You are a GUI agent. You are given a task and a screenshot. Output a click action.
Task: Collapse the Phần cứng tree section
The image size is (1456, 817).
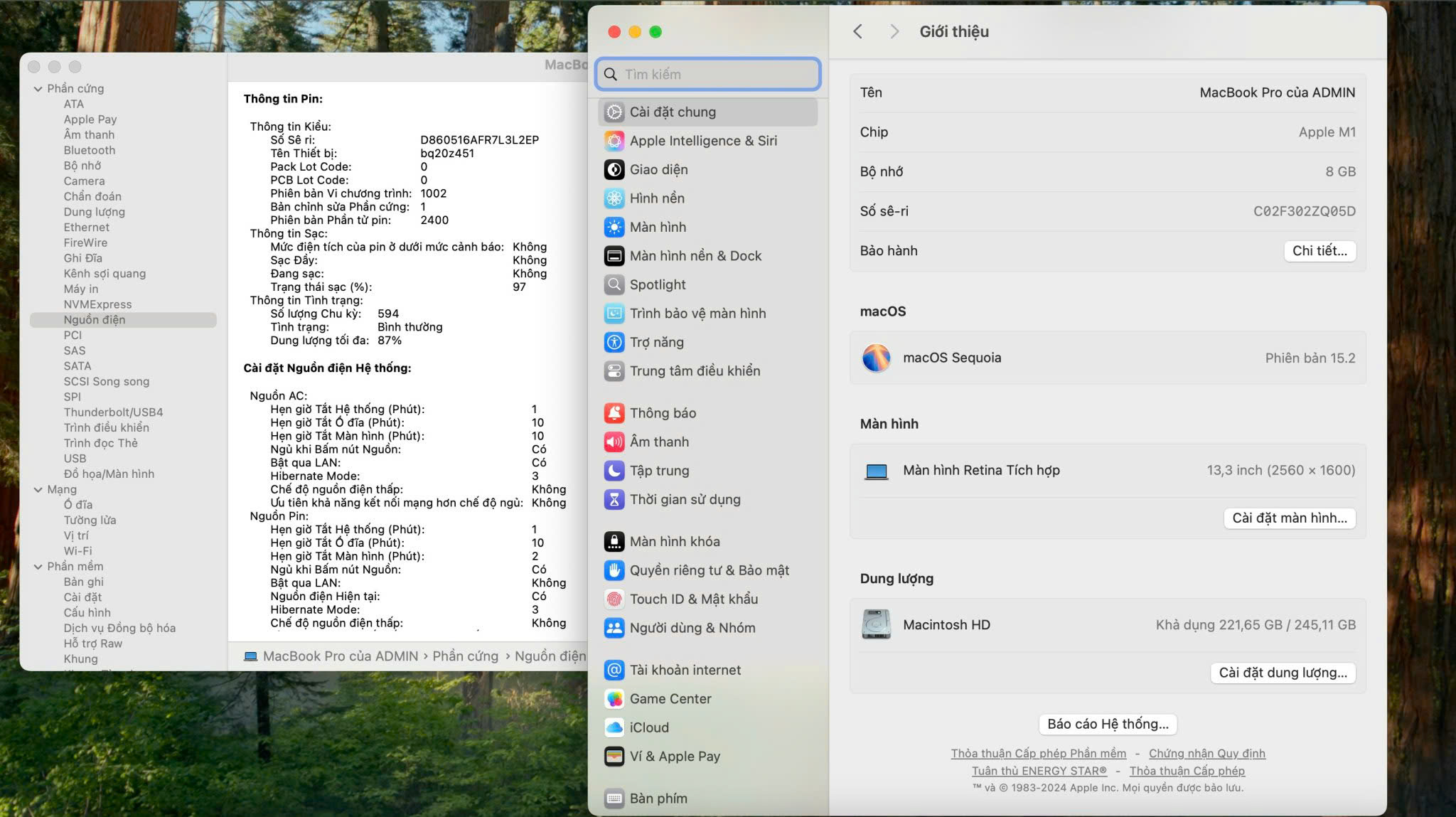coord(38,89)
